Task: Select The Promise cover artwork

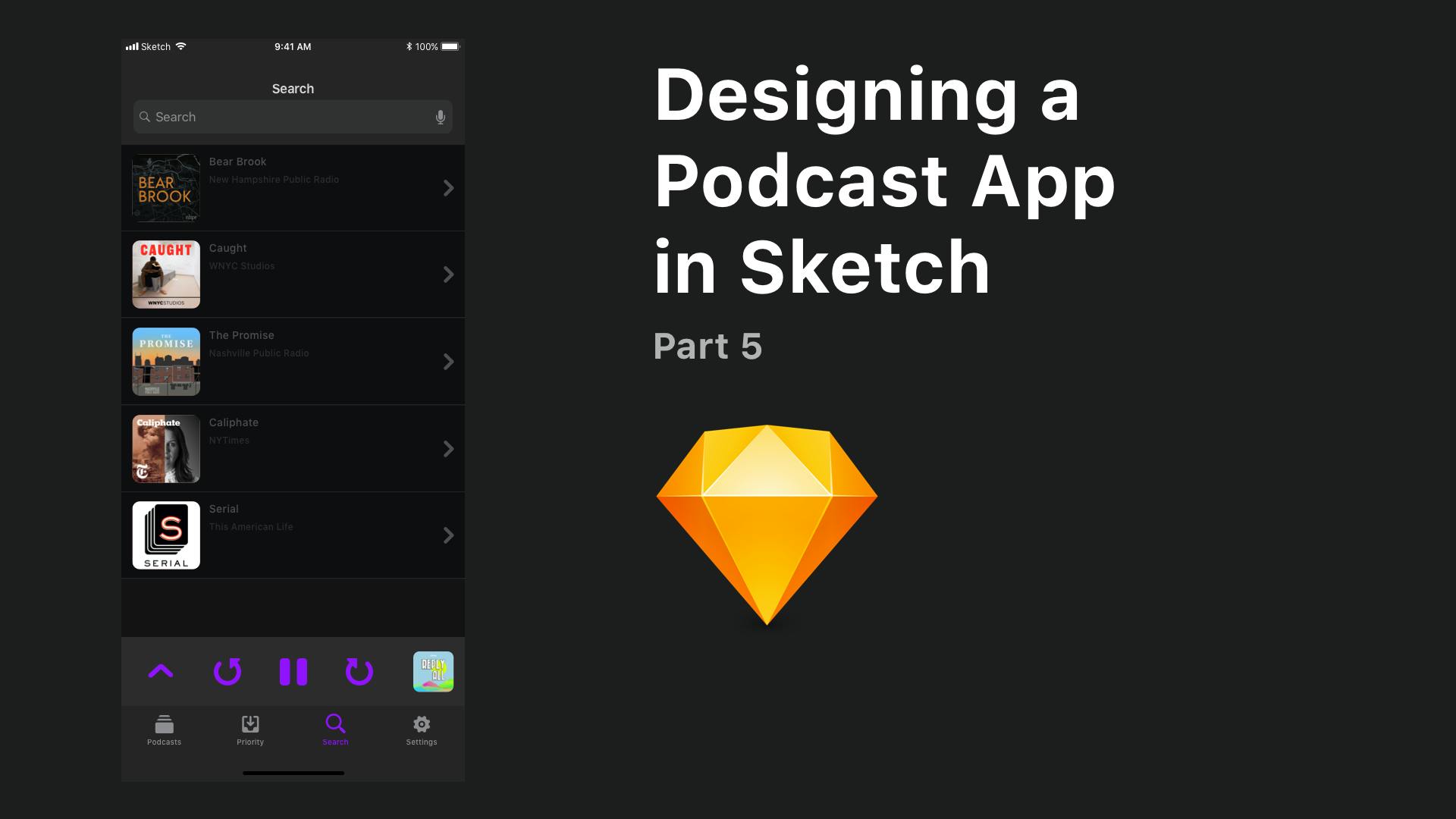Action: coord(166,362)
